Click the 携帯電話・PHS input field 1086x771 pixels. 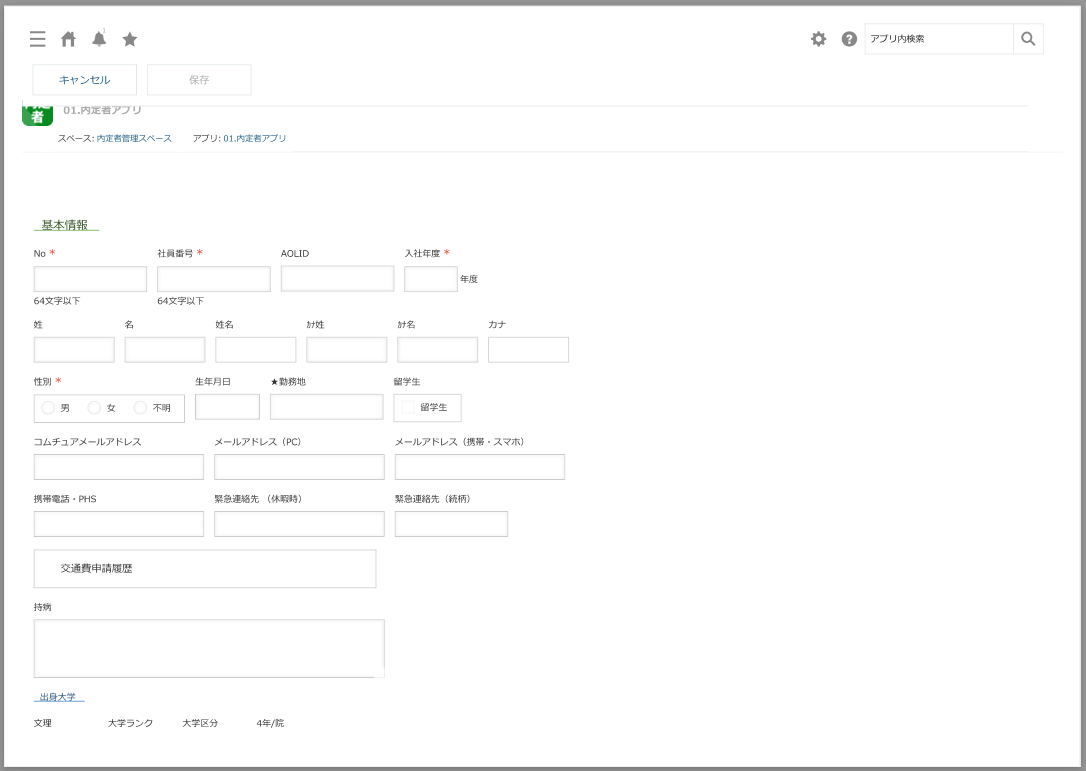(118, 524)
